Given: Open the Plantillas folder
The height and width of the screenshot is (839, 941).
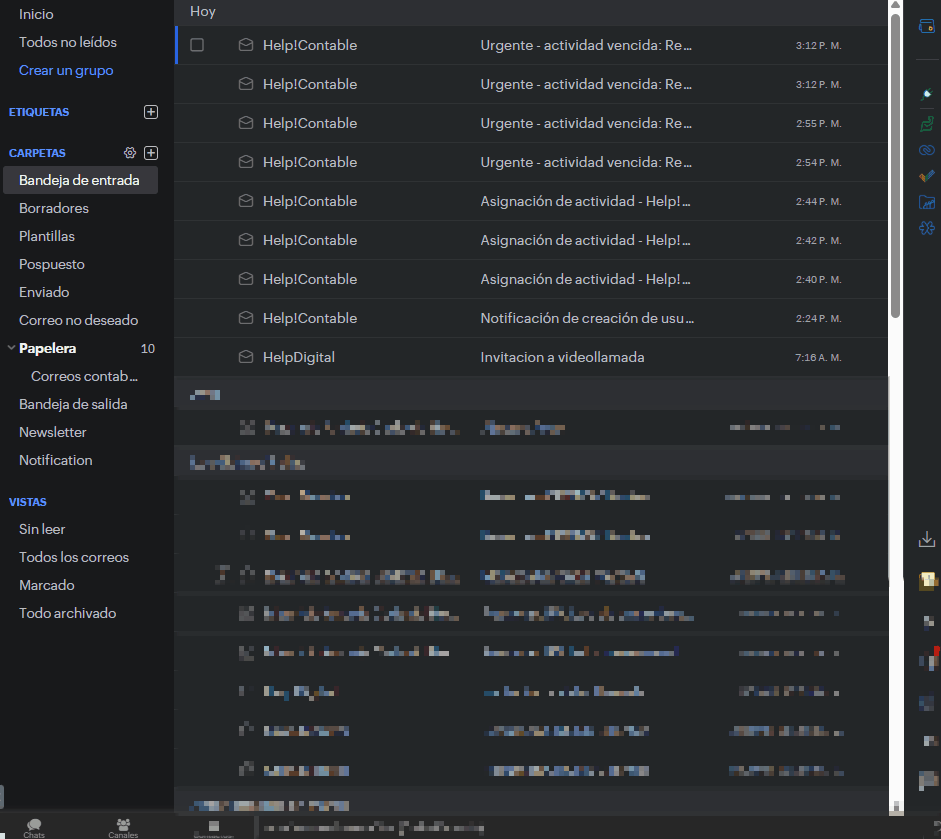Looking at the screenshot, I should tap(47, 236).
